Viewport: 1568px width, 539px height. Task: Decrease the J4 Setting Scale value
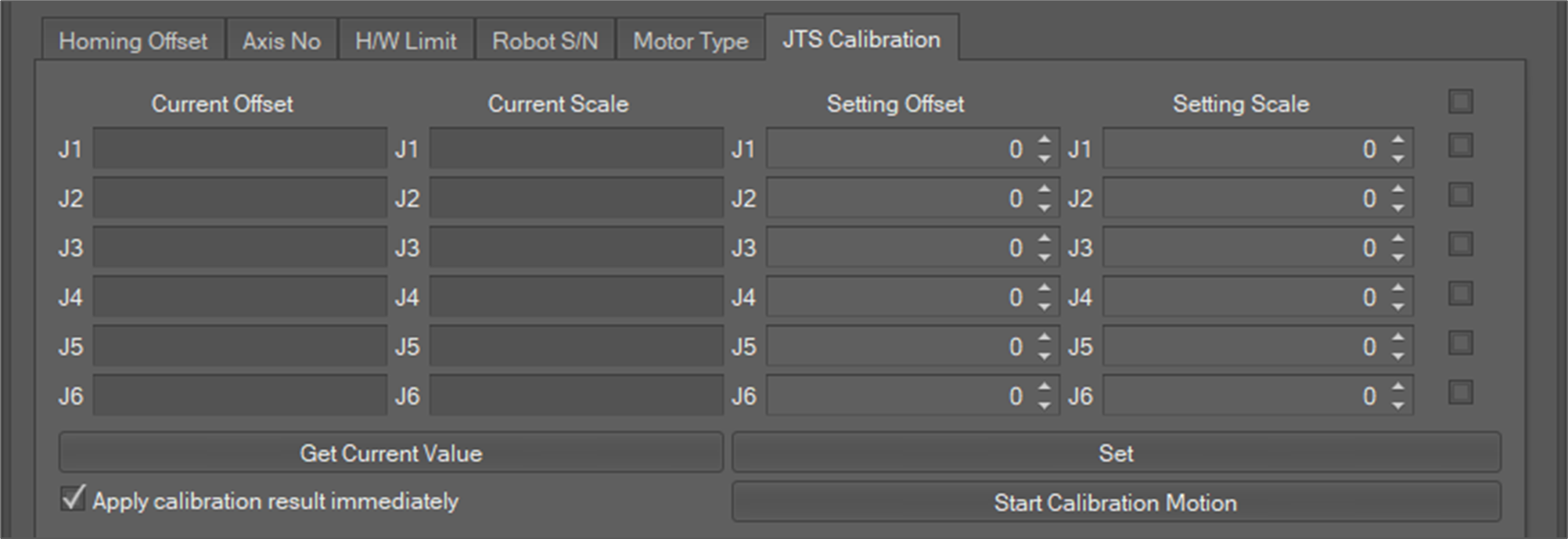point(1398,307)
